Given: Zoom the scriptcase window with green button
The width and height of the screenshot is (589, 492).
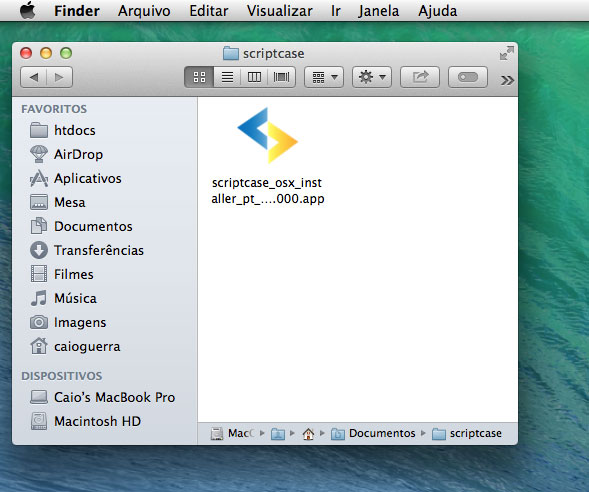Looking at the screenshot, I should [x=66, y=53].
